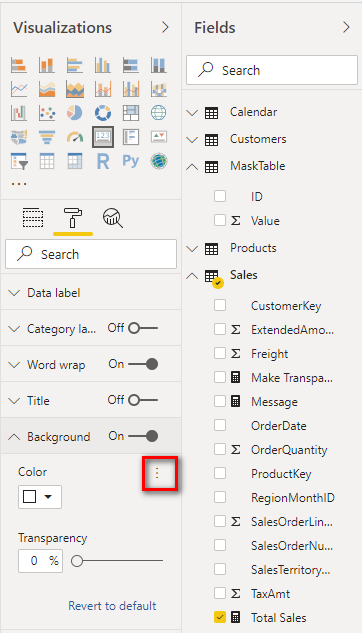Select the Card visual icon
The height and width of the screenshot is (633, 363).
point(103,137)
